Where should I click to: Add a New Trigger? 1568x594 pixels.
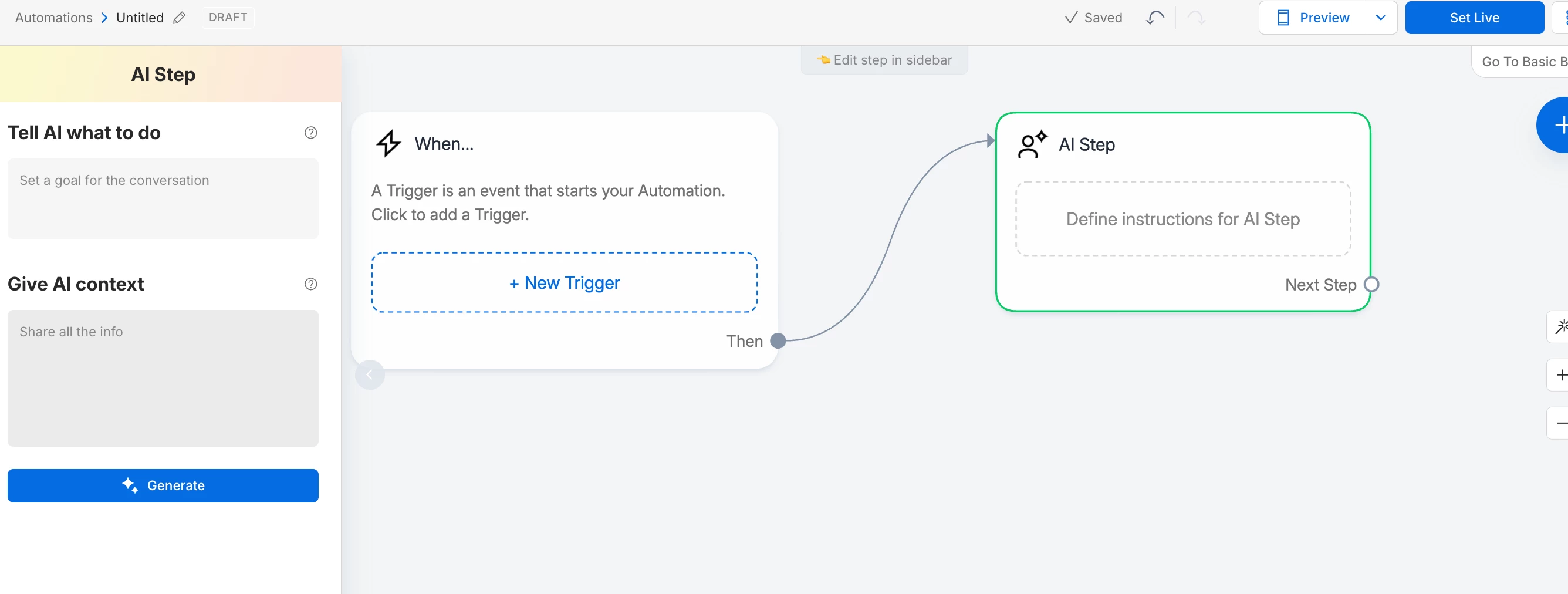564,283
